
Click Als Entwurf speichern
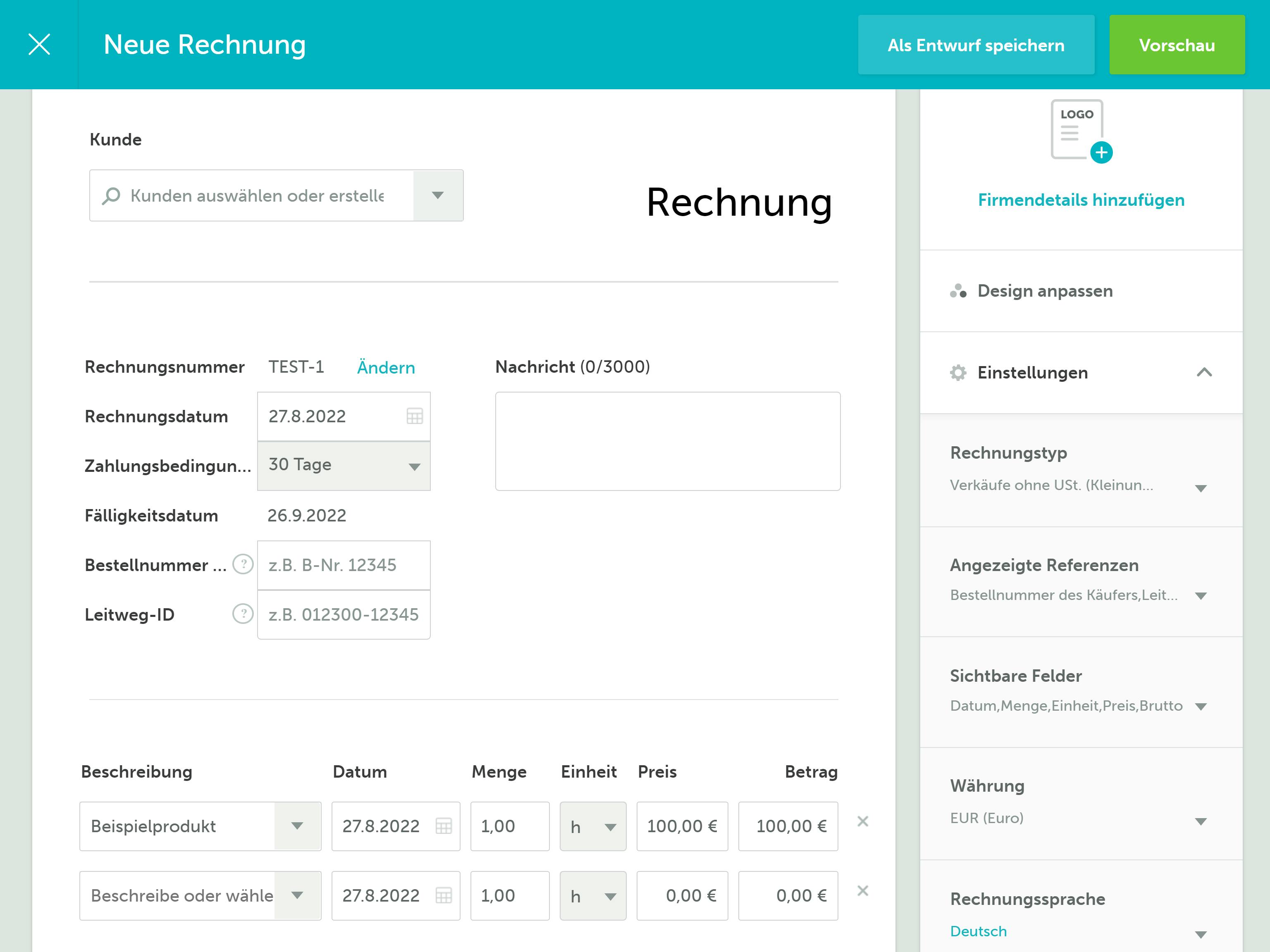coord(976,44)
